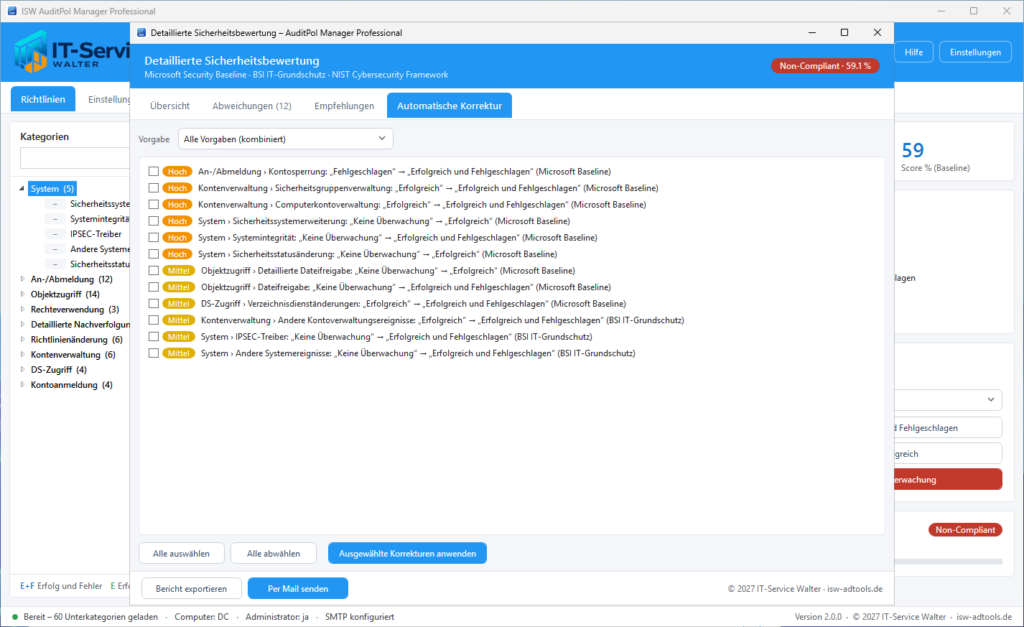Click the red Non-Compliant status indicator
The height and width of the screenshot is (627, 1024).
965,530
